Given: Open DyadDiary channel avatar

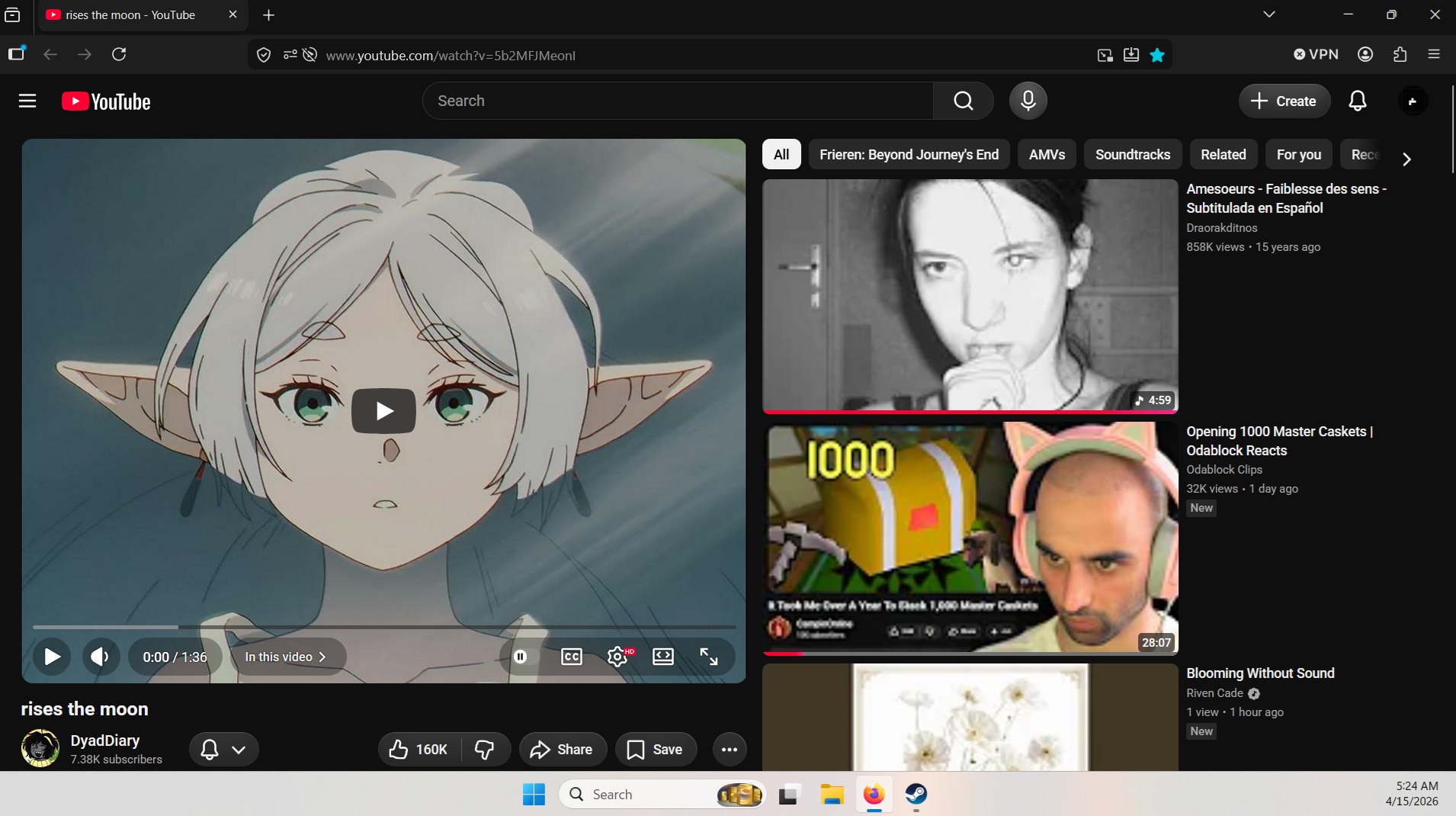Looking at the screenshot, I should coord(40,748).
